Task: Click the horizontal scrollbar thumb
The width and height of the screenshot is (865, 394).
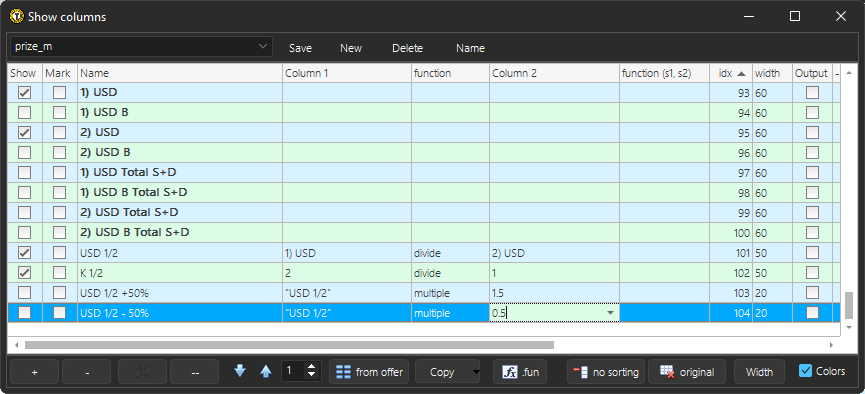Action: [289, 345]
